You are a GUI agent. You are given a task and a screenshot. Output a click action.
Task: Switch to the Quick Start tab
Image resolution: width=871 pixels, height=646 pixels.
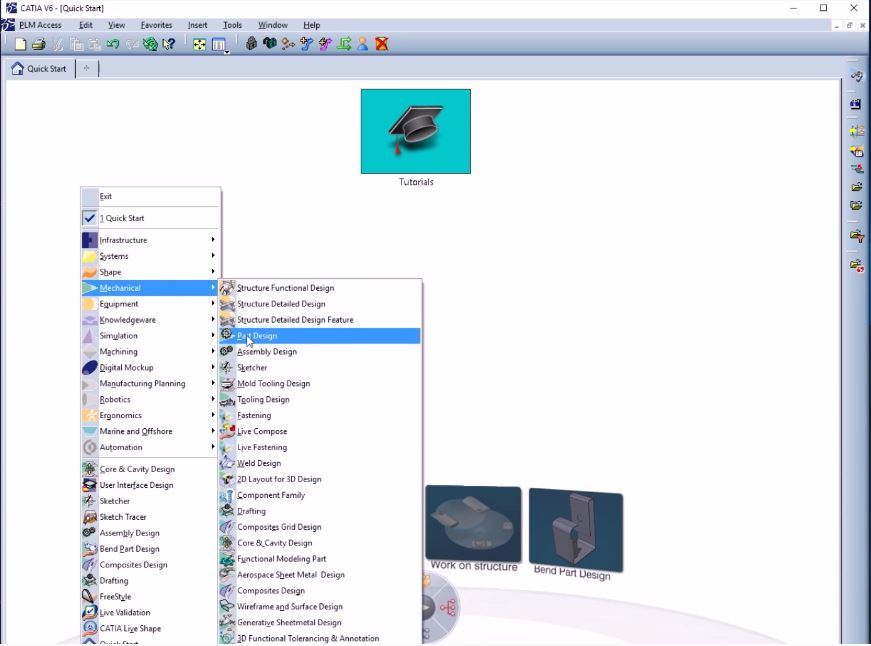(40, 69)
